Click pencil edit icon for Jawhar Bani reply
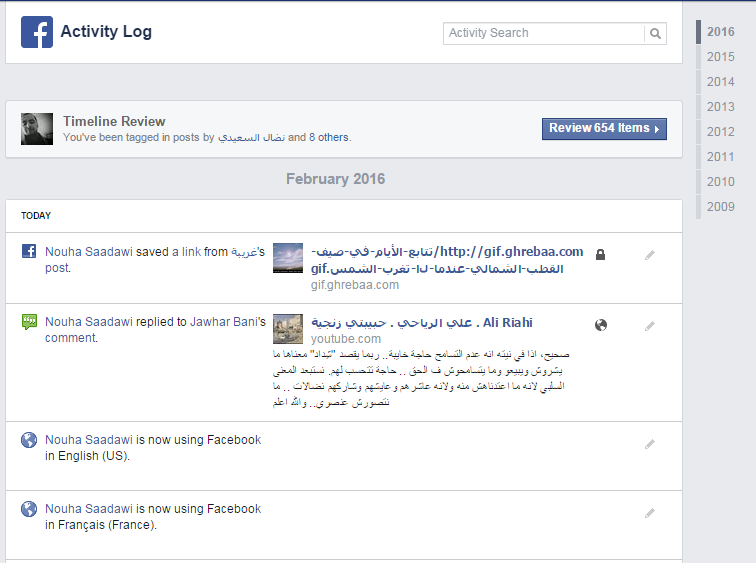 click(650, 326)
